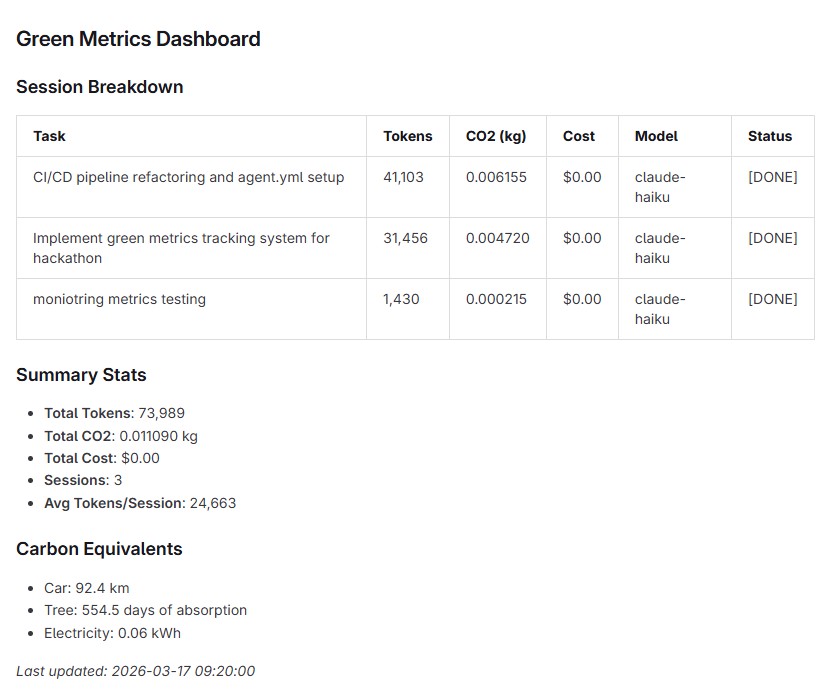Click the Tokens column header
The width and height of the screenshot is (838, 691).
tap(408, 136)
